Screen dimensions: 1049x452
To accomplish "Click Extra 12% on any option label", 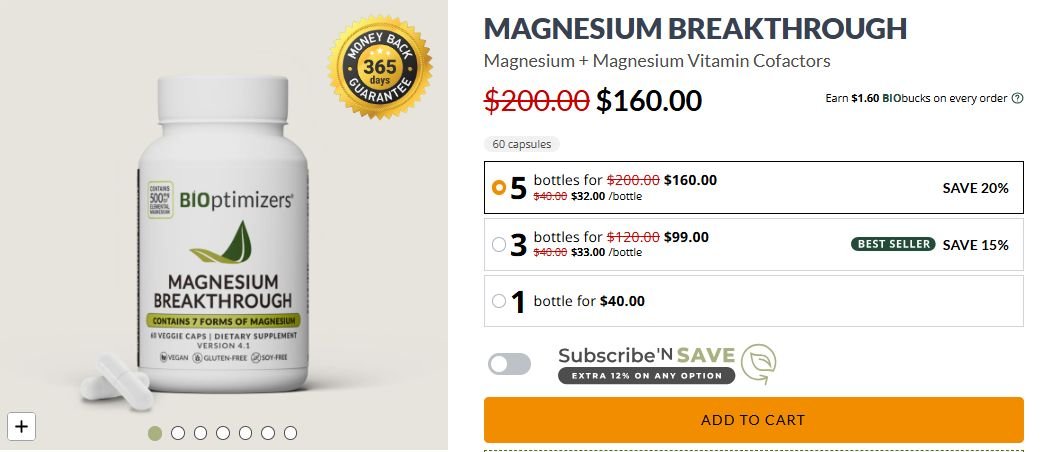I will coord(646,376).
